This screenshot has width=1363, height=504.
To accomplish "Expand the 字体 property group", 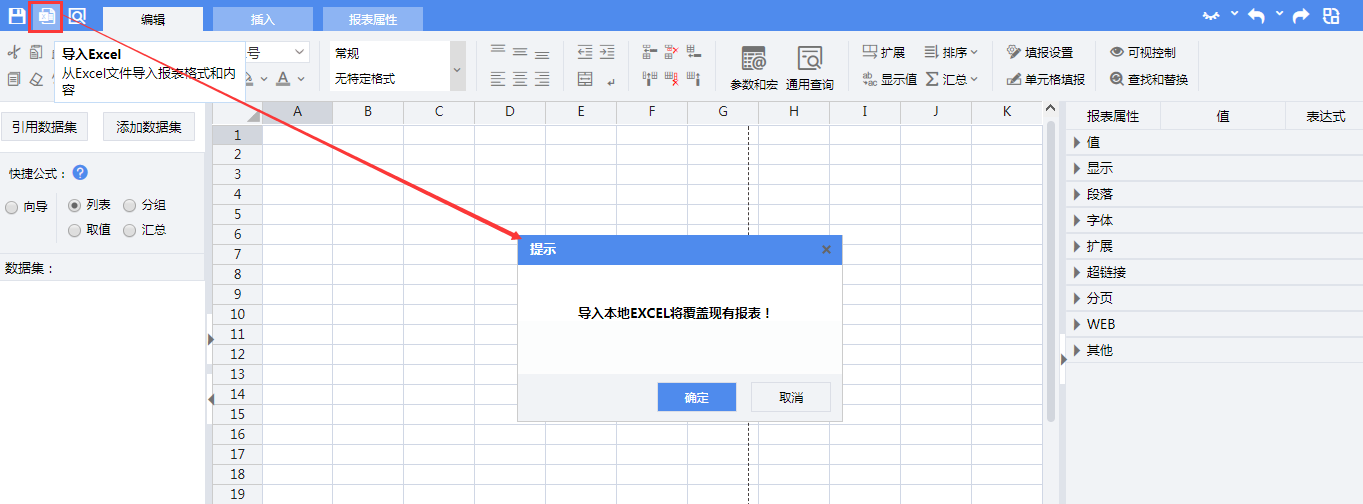I will point(1099,220).
